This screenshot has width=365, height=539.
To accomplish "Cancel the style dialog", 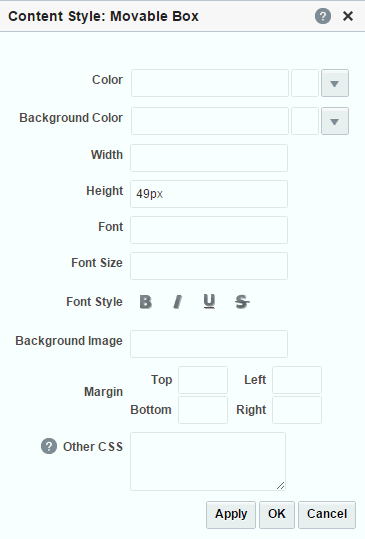I will tap(327, 515).
